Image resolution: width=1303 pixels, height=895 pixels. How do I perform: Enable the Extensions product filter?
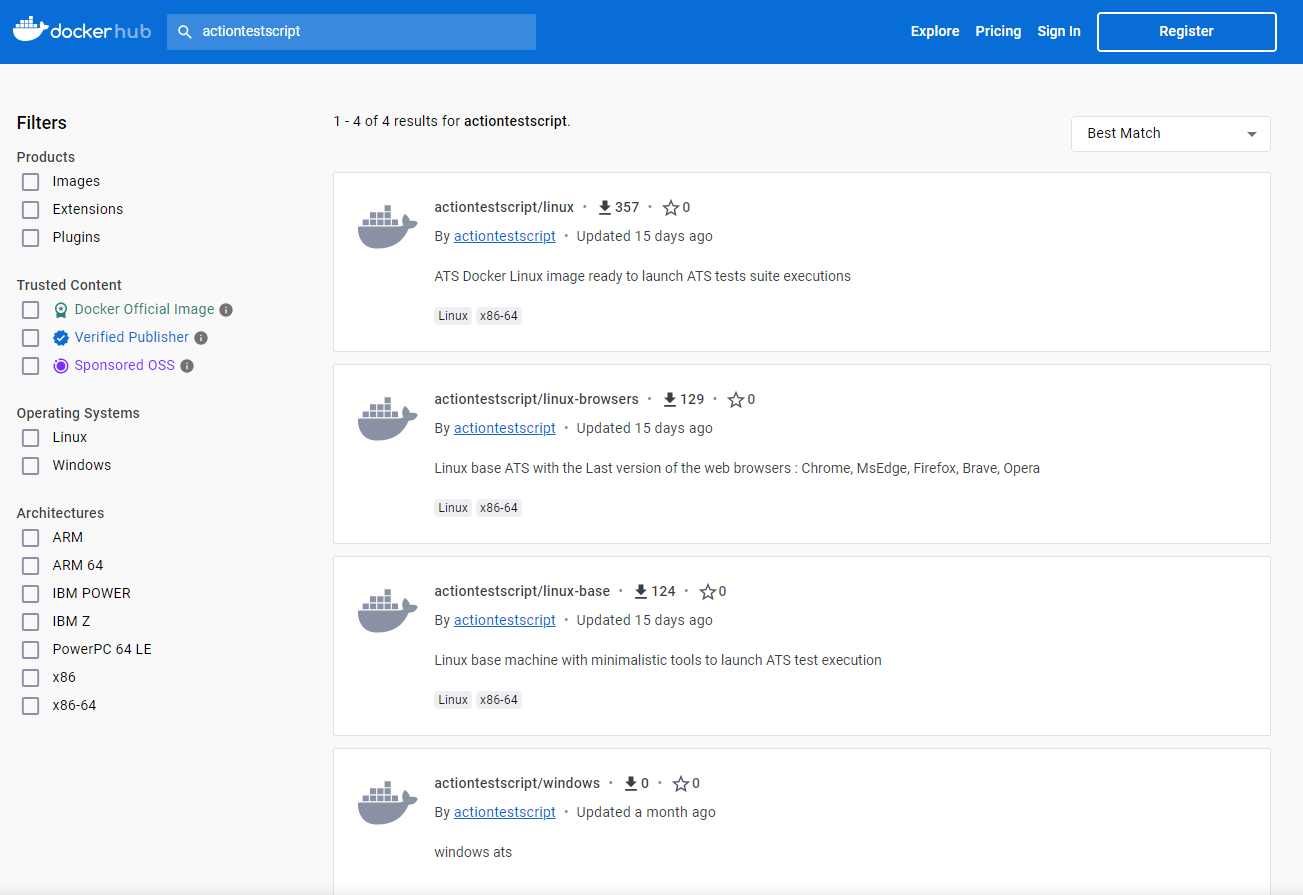point(31,210)
